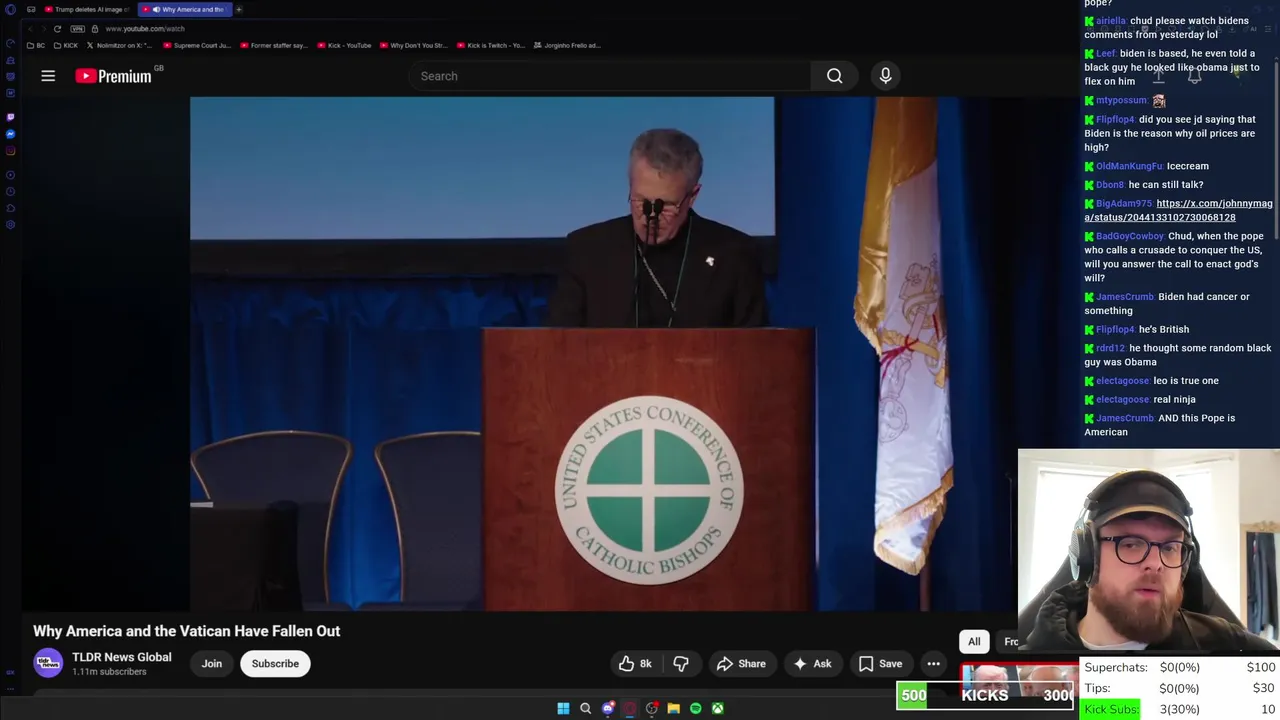Image resolution: width=1280 pixels, height=720 pixels.
Task: Click the browser address bar URL
Action: (145, 29)
